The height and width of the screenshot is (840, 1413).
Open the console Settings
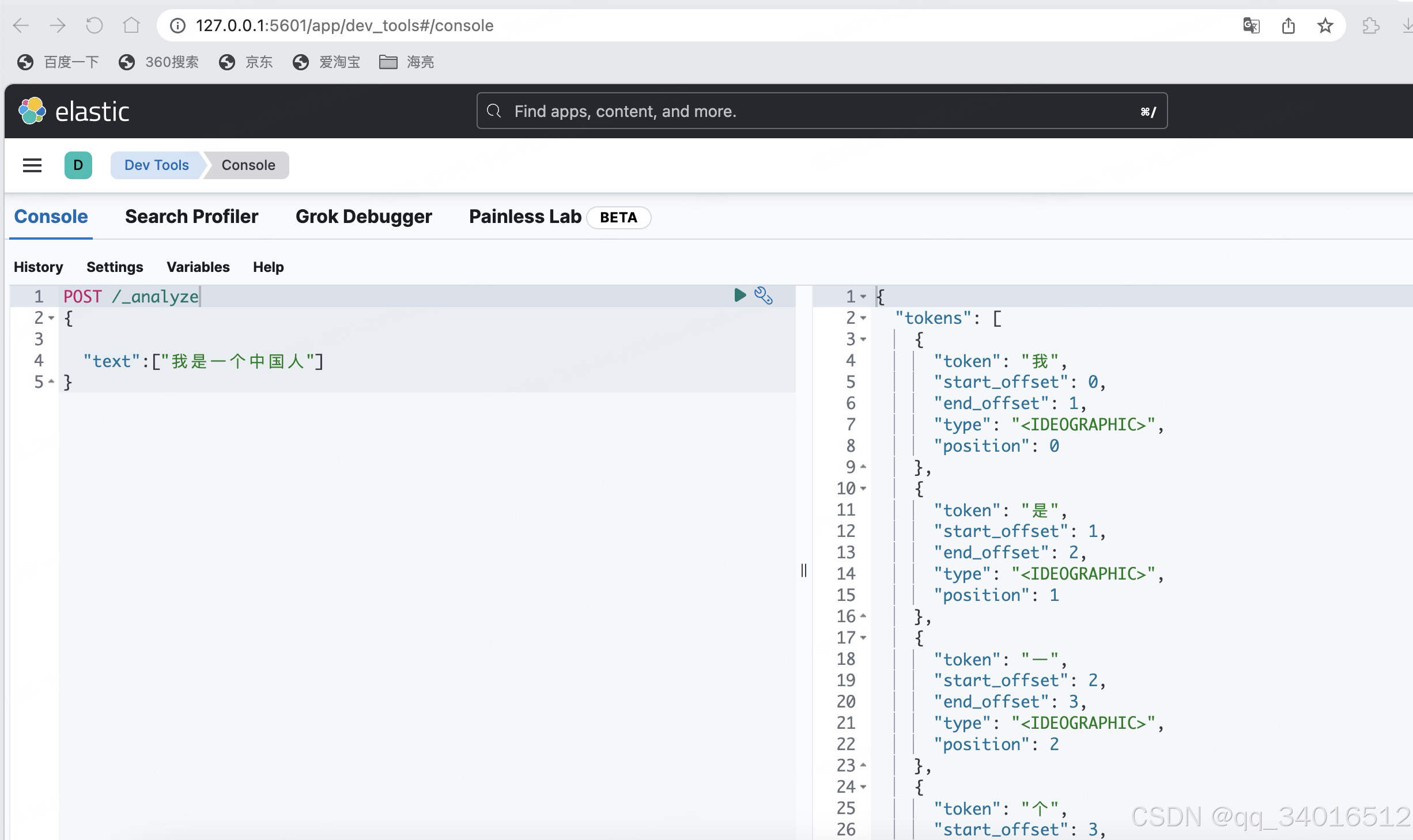(115, 267)
